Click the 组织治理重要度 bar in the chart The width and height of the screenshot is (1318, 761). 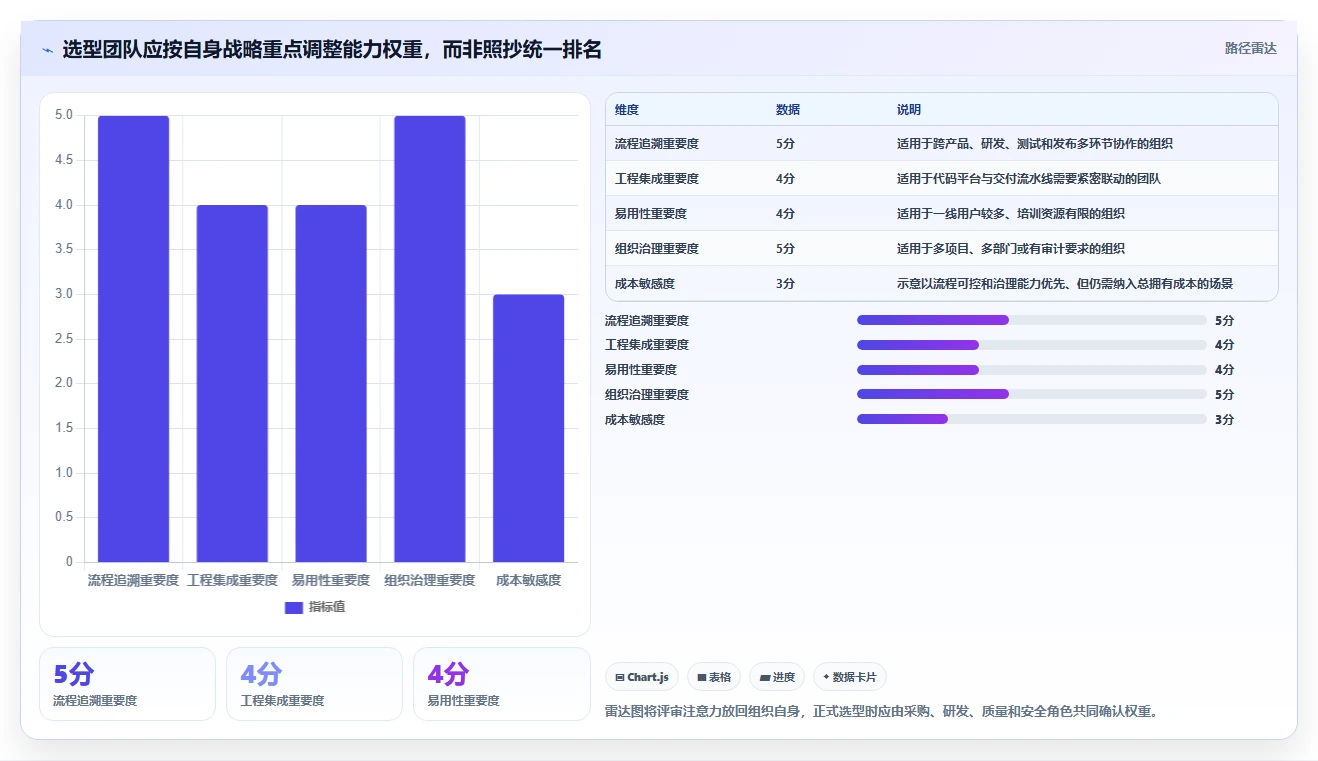430,339
